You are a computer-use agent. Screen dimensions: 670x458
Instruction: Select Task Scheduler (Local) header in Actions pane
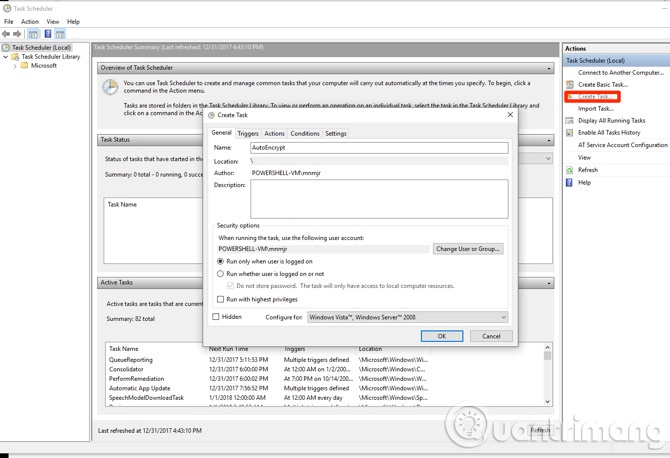point(617,61)
